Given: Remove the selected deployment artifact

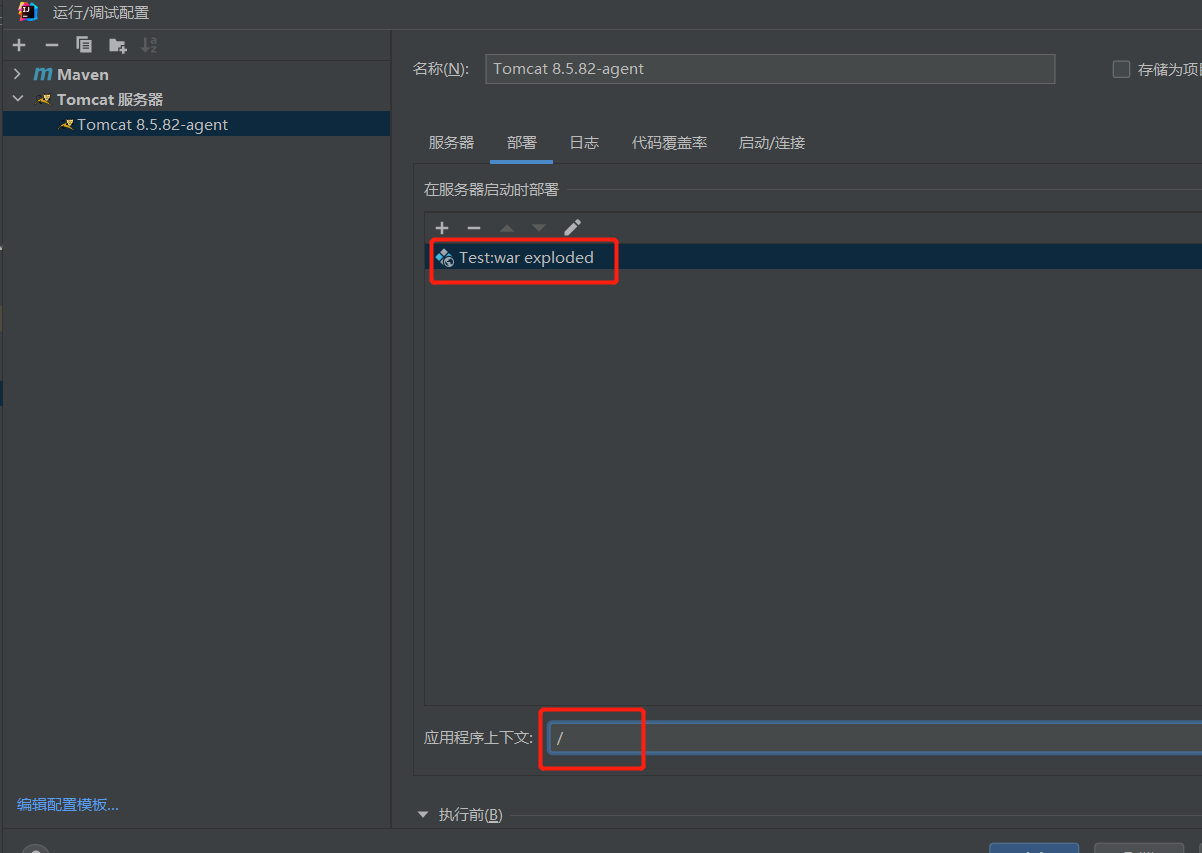Looking at the screenshot, I should [474, 228].
